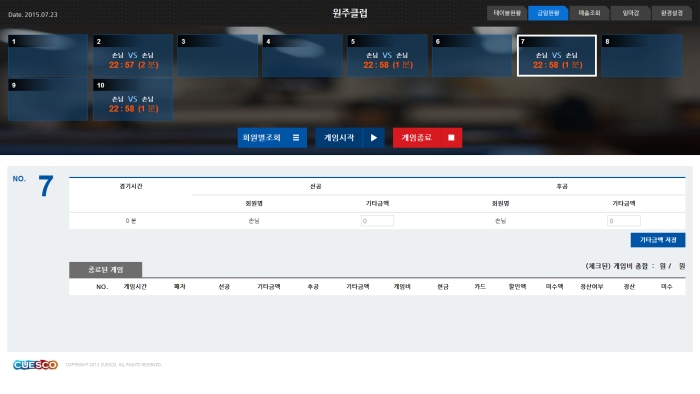Open the 환경설정 tab

point(672,13)
